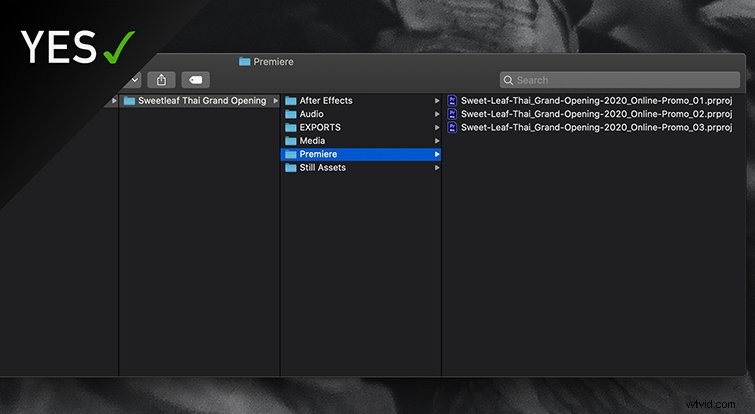Expand arrow for Still Assets folder
Screen dimensions: 755x414
[437, 168]
